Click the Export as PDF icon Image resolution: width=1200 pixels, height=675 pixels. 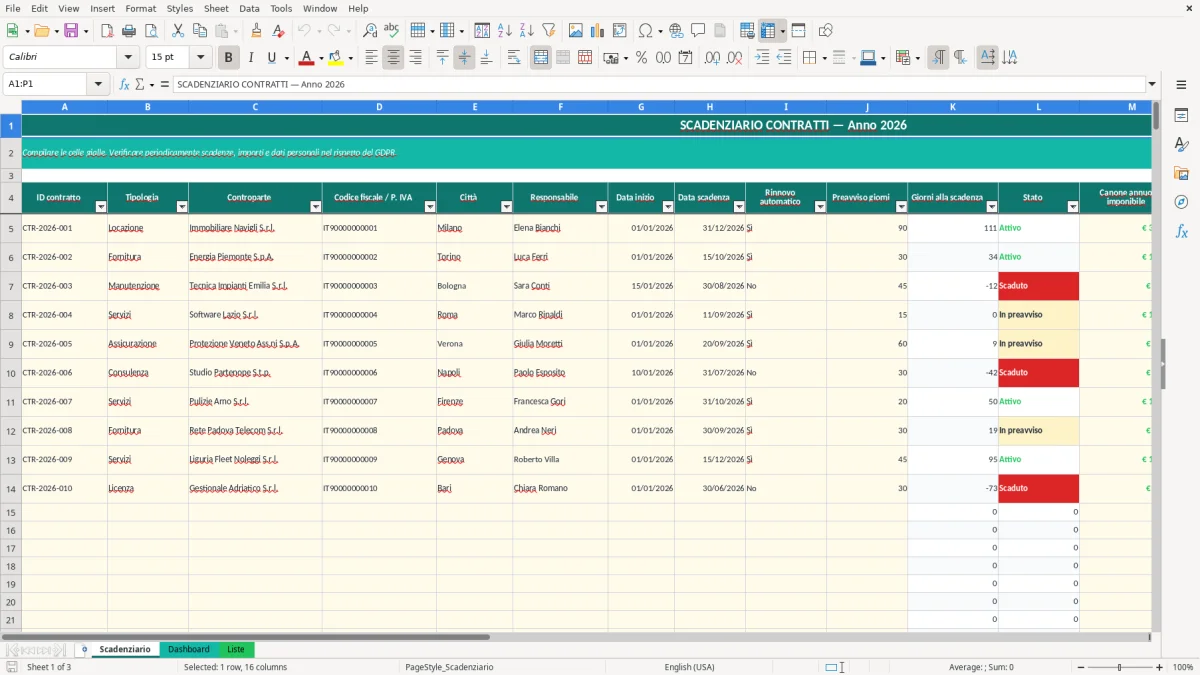tap(107, 31)
